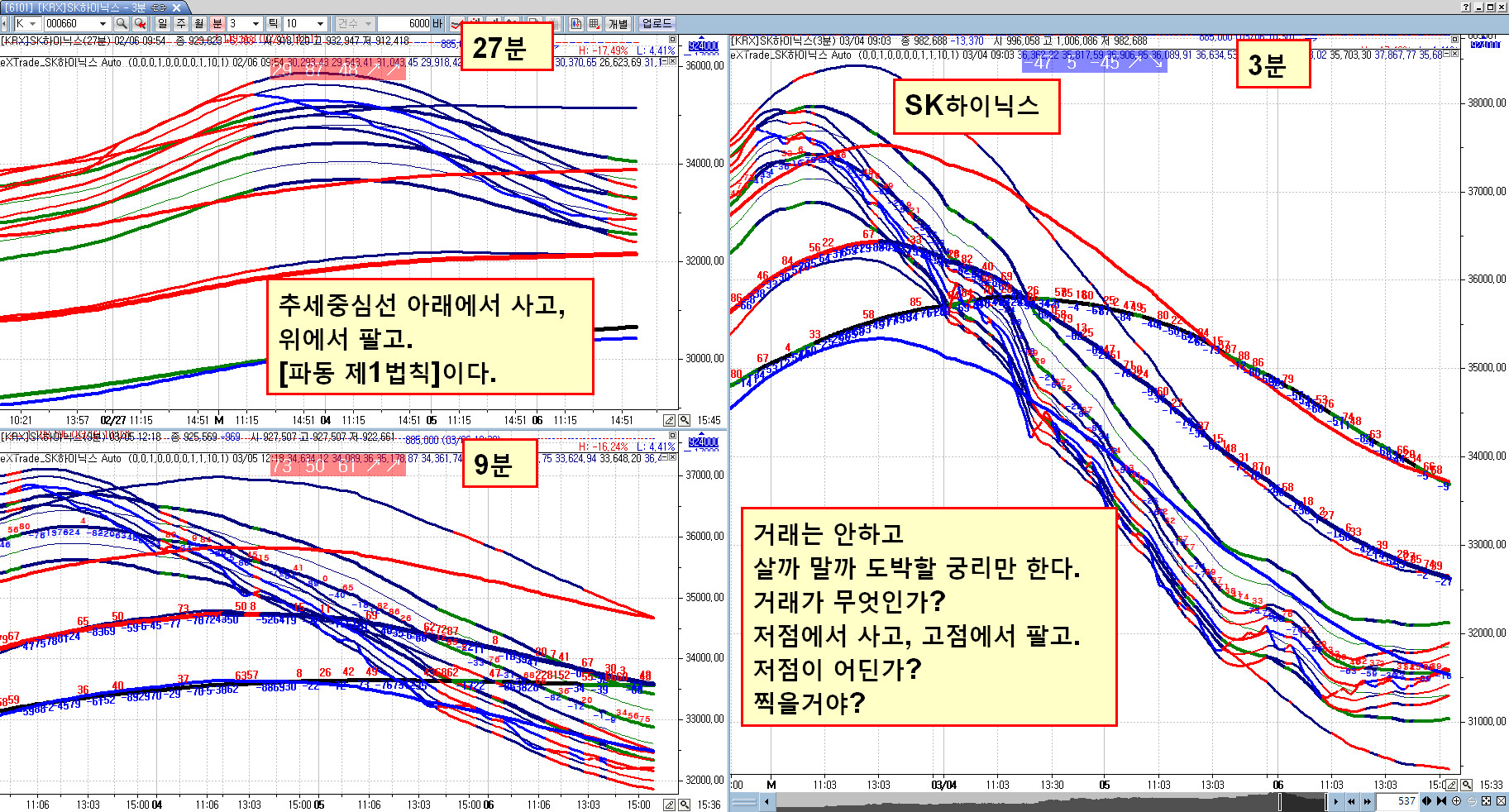Click the zoom magnifier icon in 9분 chart
1509x812 pixels.
(x=685, y=805)
